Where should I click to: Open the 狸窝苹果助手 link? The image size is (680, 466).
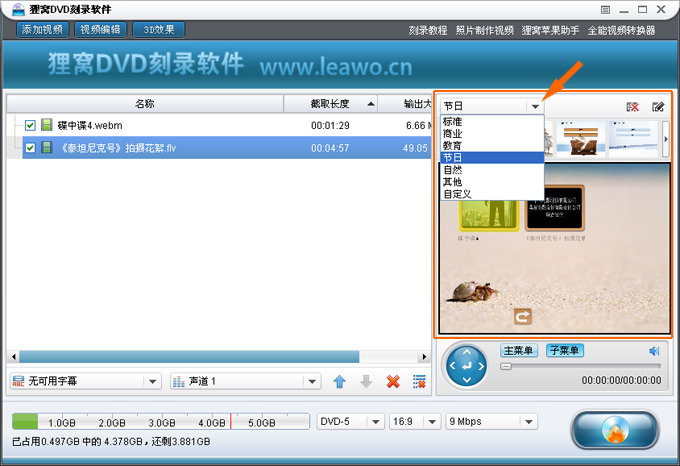point(550,30)
